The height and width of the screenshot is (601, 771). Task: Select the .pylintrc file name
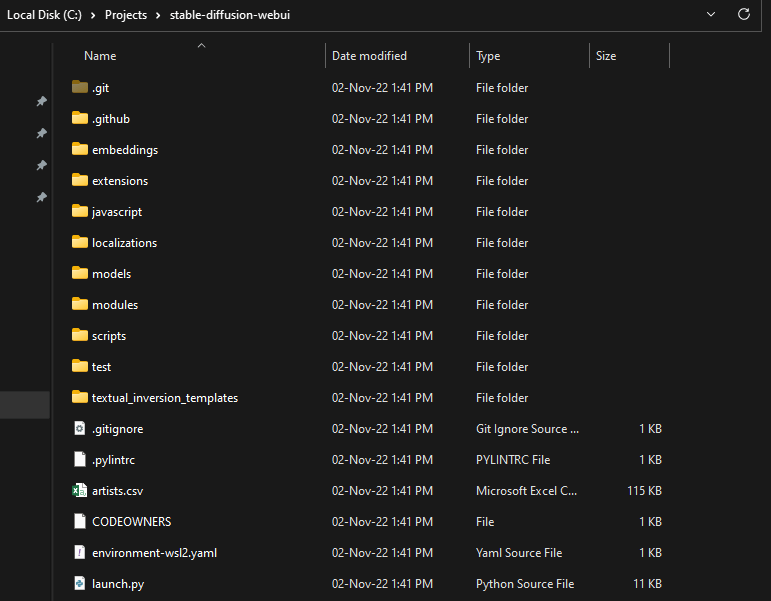point(113,460)
